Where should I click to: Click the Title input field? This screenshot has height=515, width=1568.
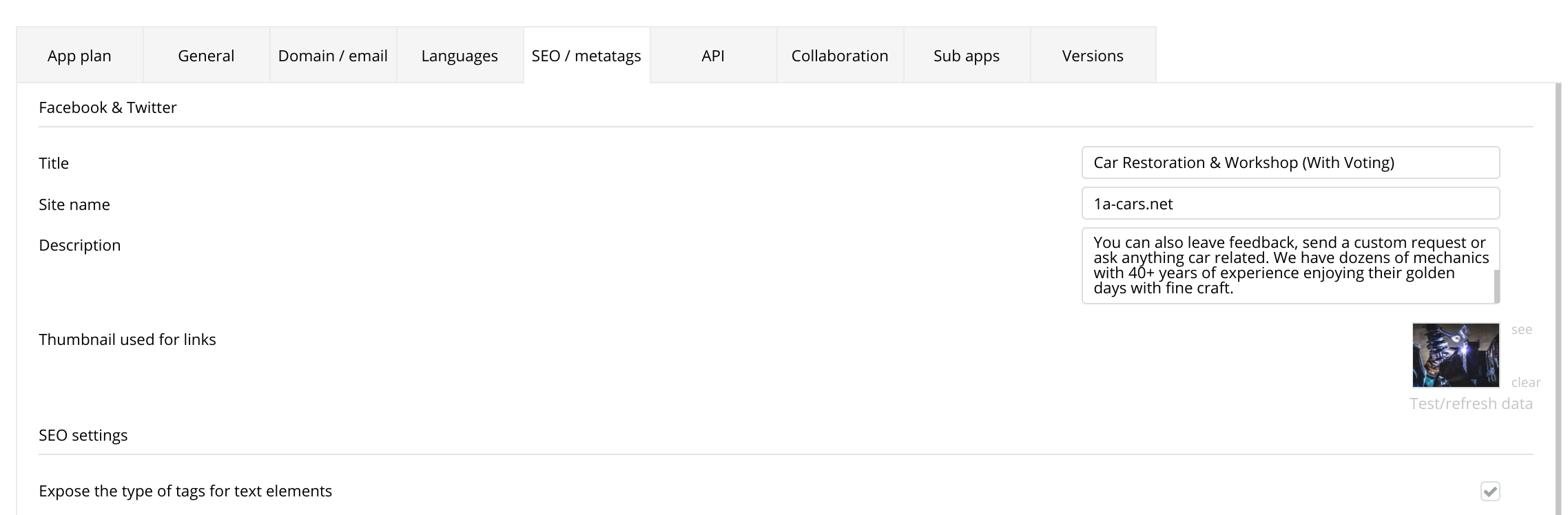tap(1290, 162)
